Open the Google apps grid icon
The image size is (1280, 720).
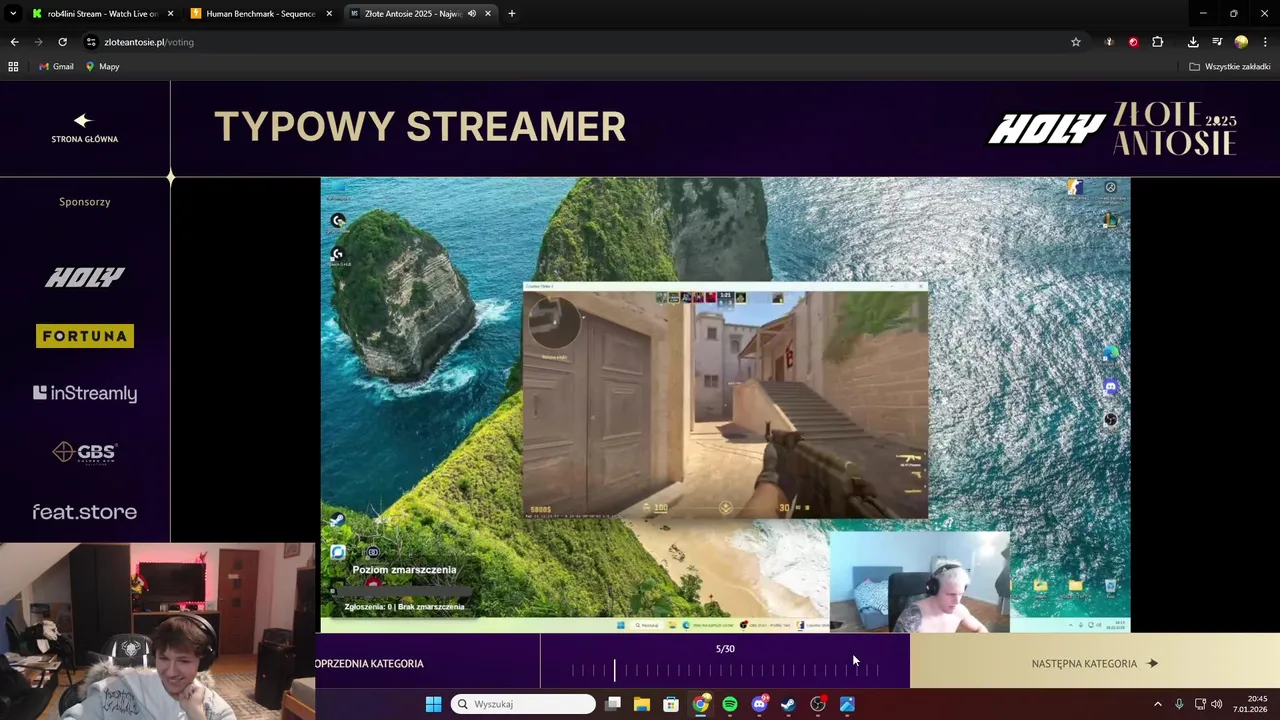[13, 67]
